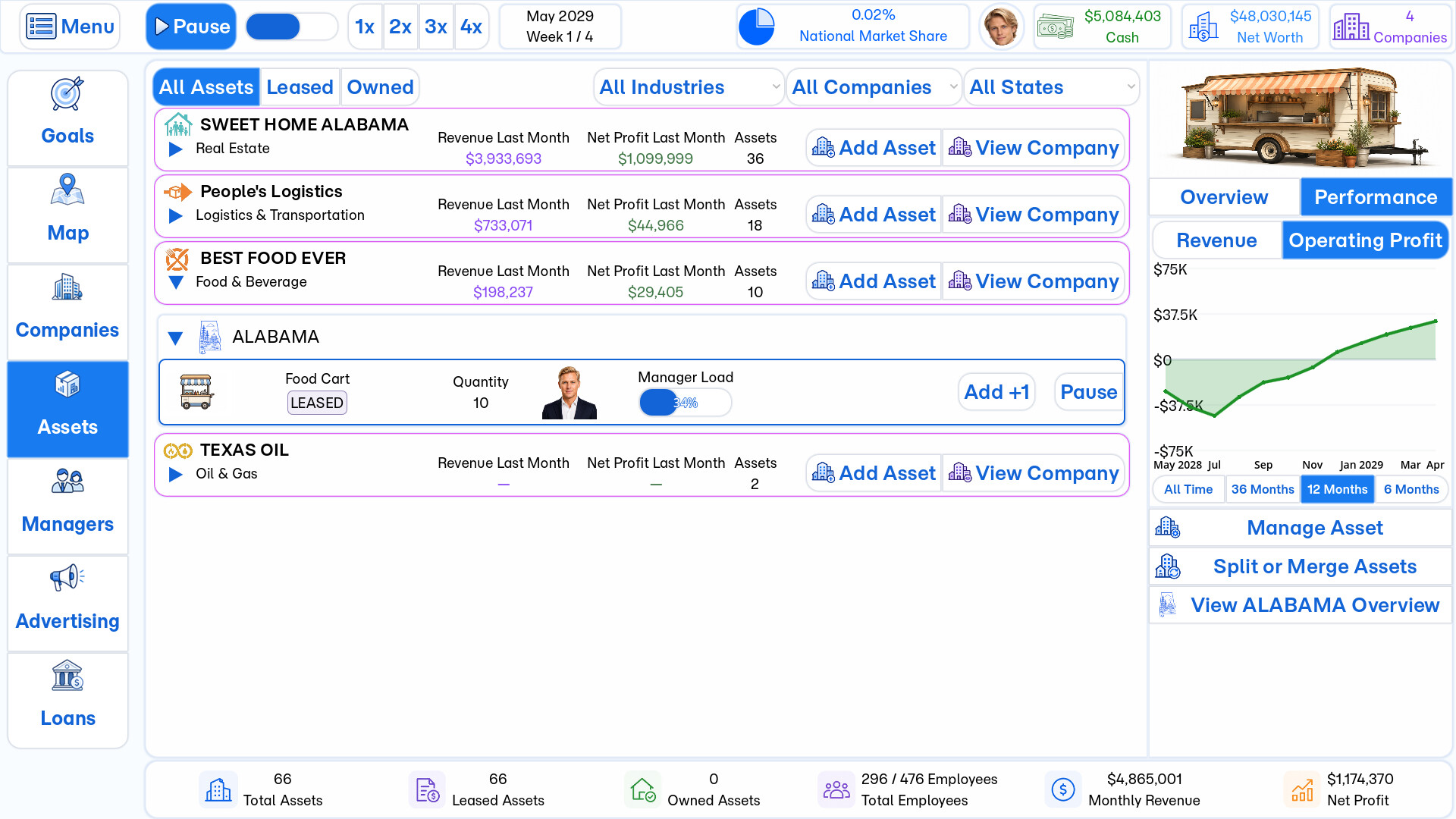Click the Cash money stack icon

[1056, 27]
